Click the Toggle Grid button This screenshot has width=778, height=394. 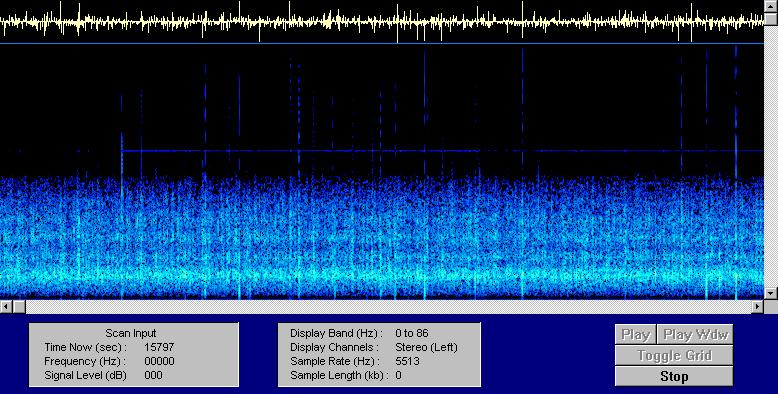click(x=673, y=355)
